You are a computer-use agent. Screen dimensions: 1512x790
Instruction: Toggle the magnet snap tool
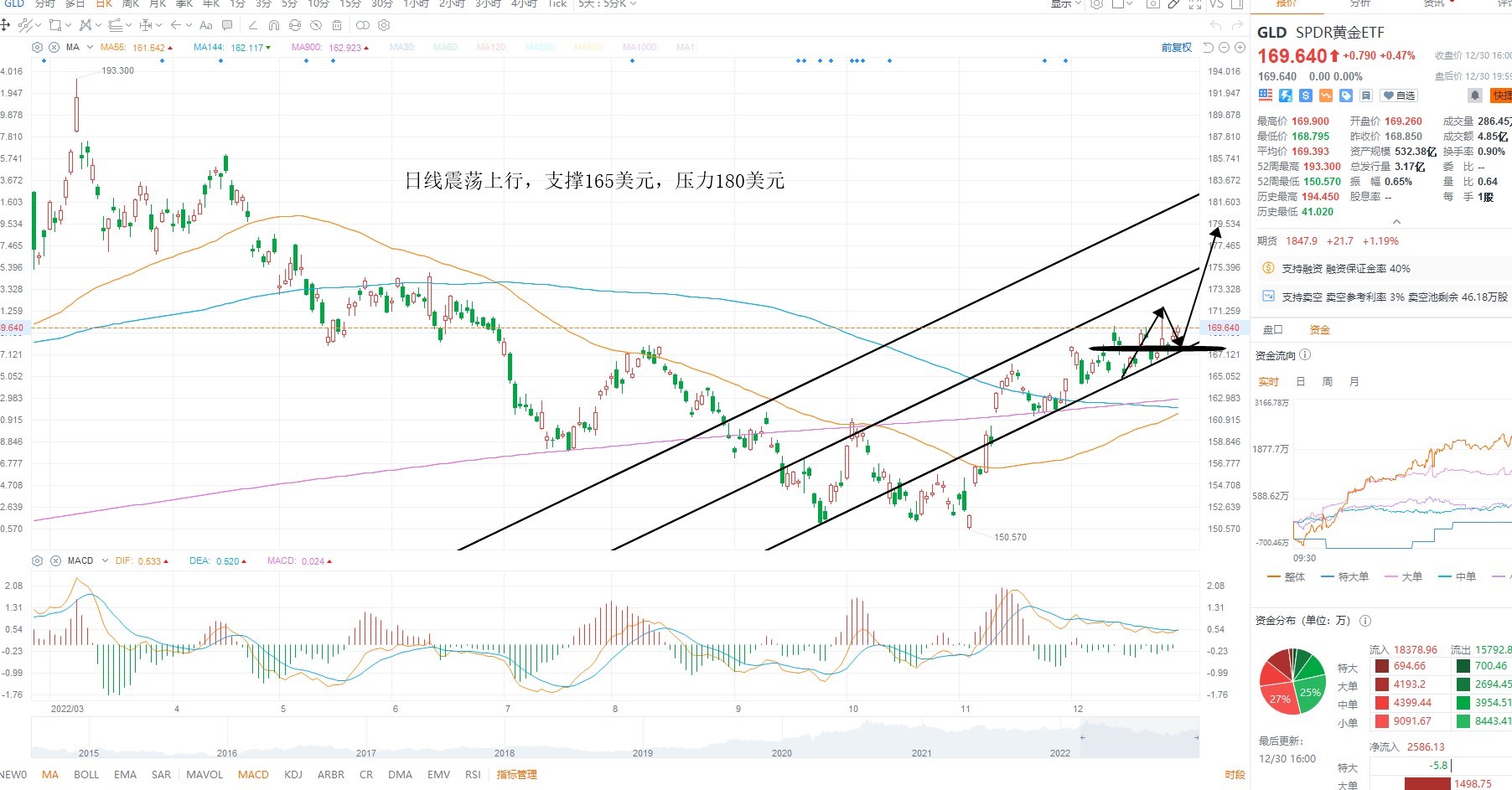coord(274,25)
